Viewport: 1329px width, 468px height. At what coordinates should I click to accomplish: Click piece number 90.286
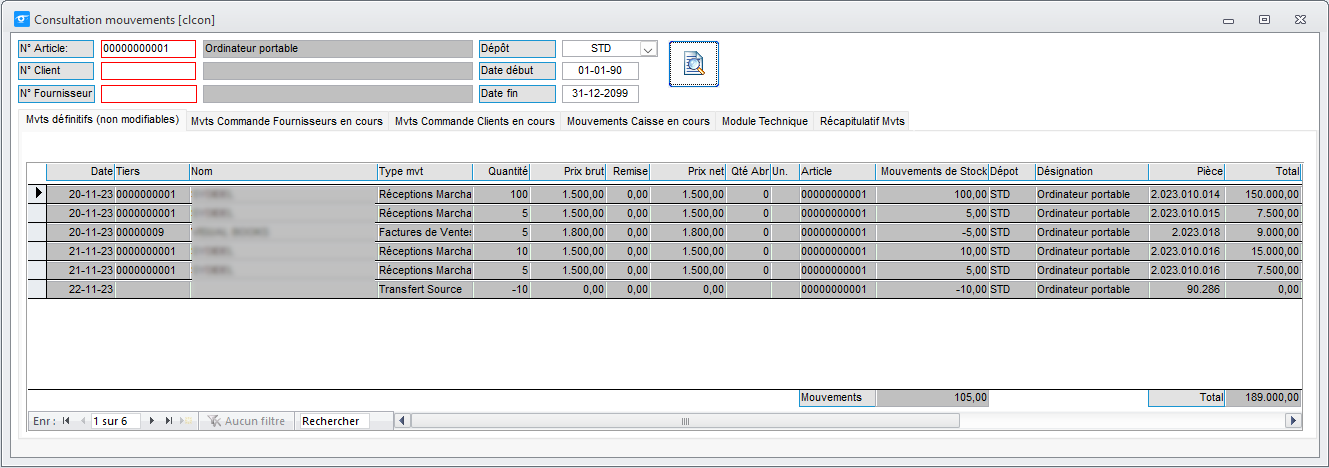point(1186,289)
